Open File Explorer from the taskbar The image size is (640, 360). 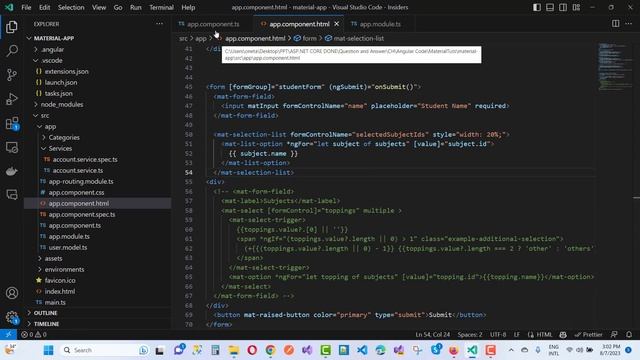coord(233,350)
